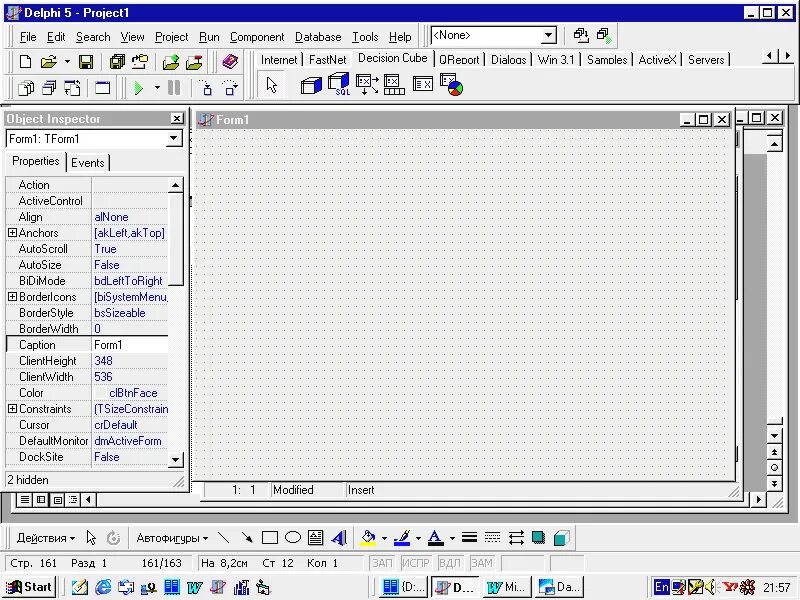The width and height of the screenshot is (800, 600).
Task: Click the Caption value field Form1
Action: [x=130, y=345]
